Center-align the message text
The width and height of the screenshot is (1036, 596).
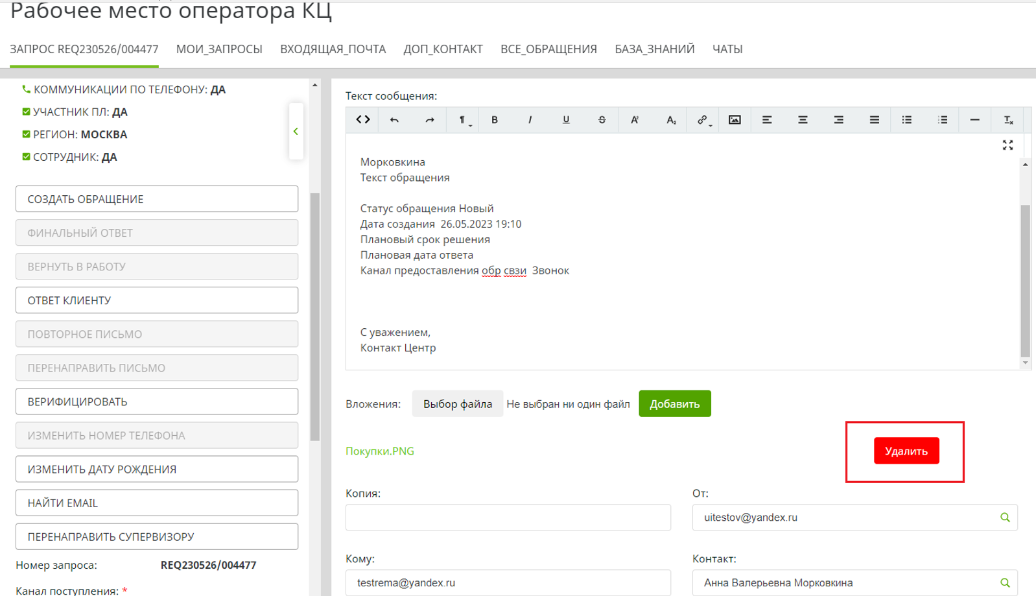pos(802,120)
